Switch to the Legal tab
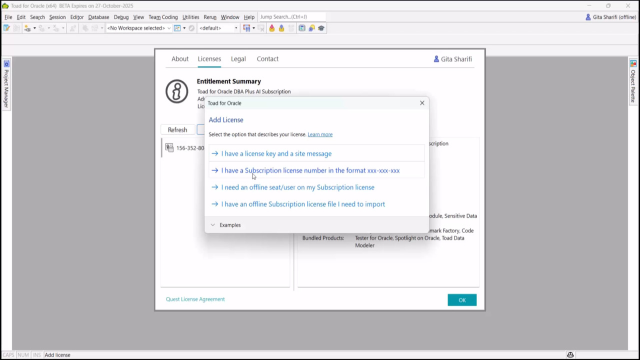 [x=238, y=59]
